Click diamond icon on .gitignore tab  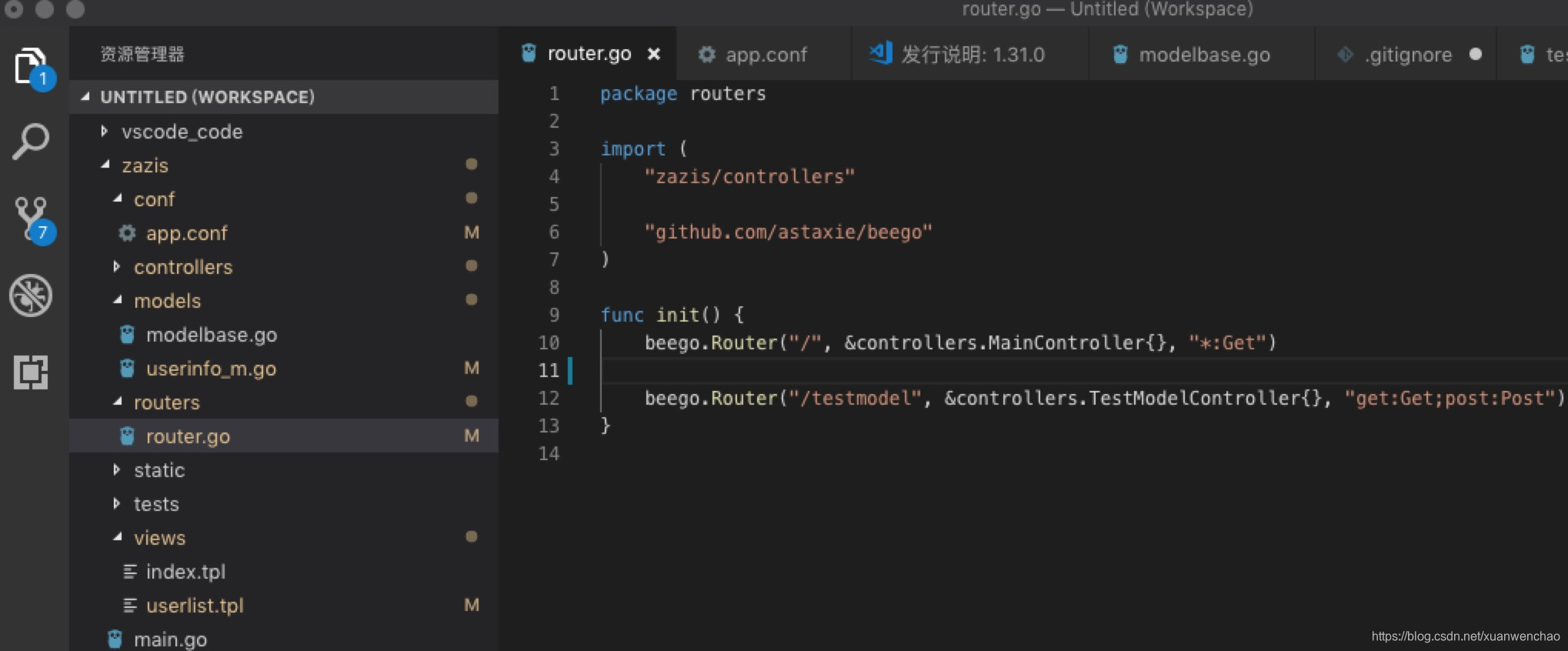pos(1345,55)
